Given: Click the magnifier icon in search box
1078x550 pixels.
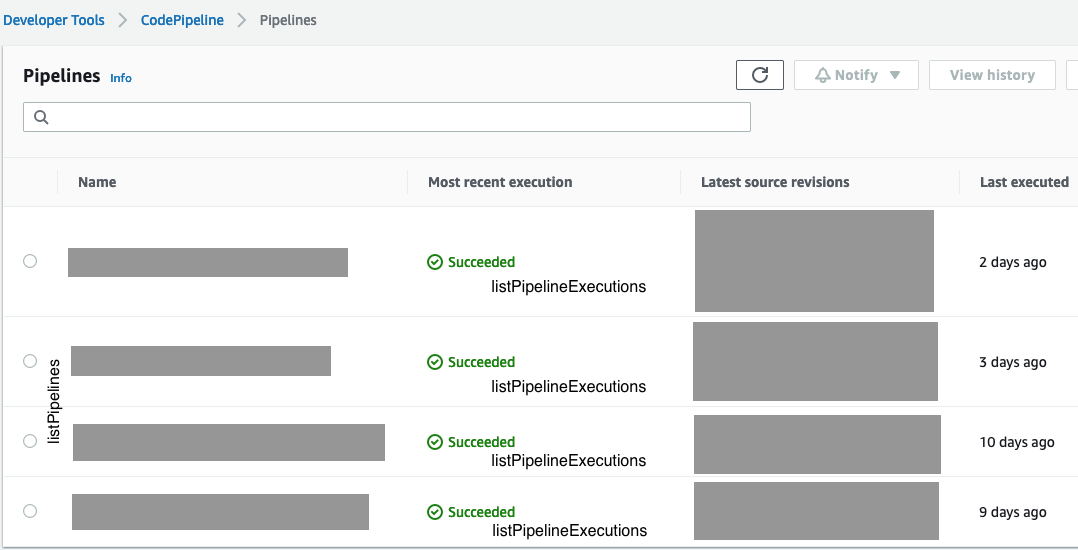Looking at the screenshot, I should tap(41, 117).
